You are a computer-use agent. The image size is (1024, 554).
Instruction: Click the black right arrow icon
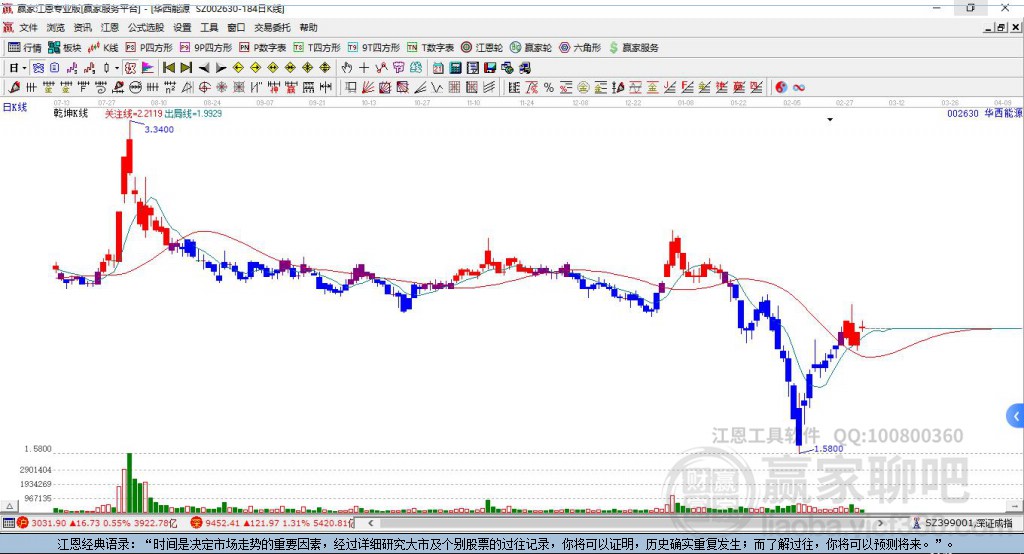click(221, 68)
